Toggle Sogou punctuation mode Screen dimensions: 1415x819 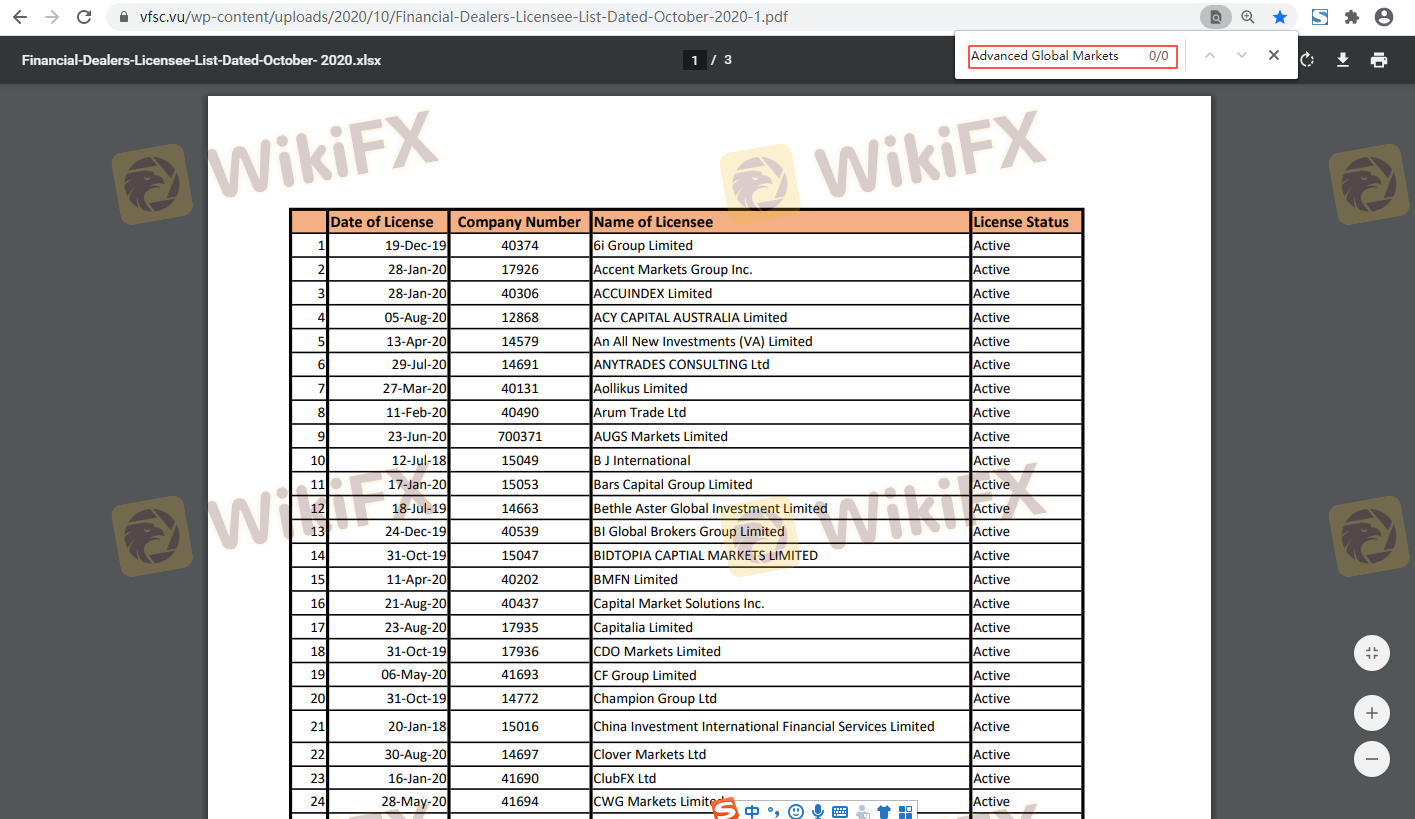tap(773, 811)
